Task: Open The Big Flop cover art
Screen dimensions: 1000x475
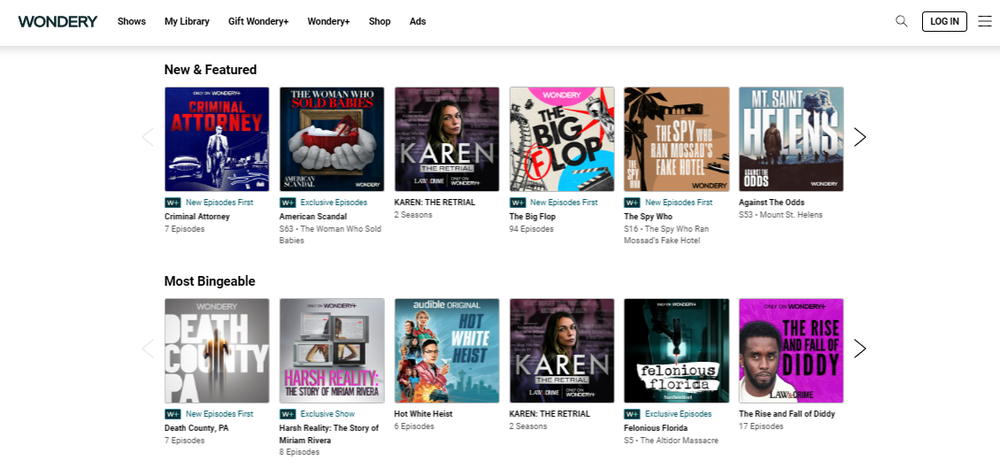Action: [562, 139]
